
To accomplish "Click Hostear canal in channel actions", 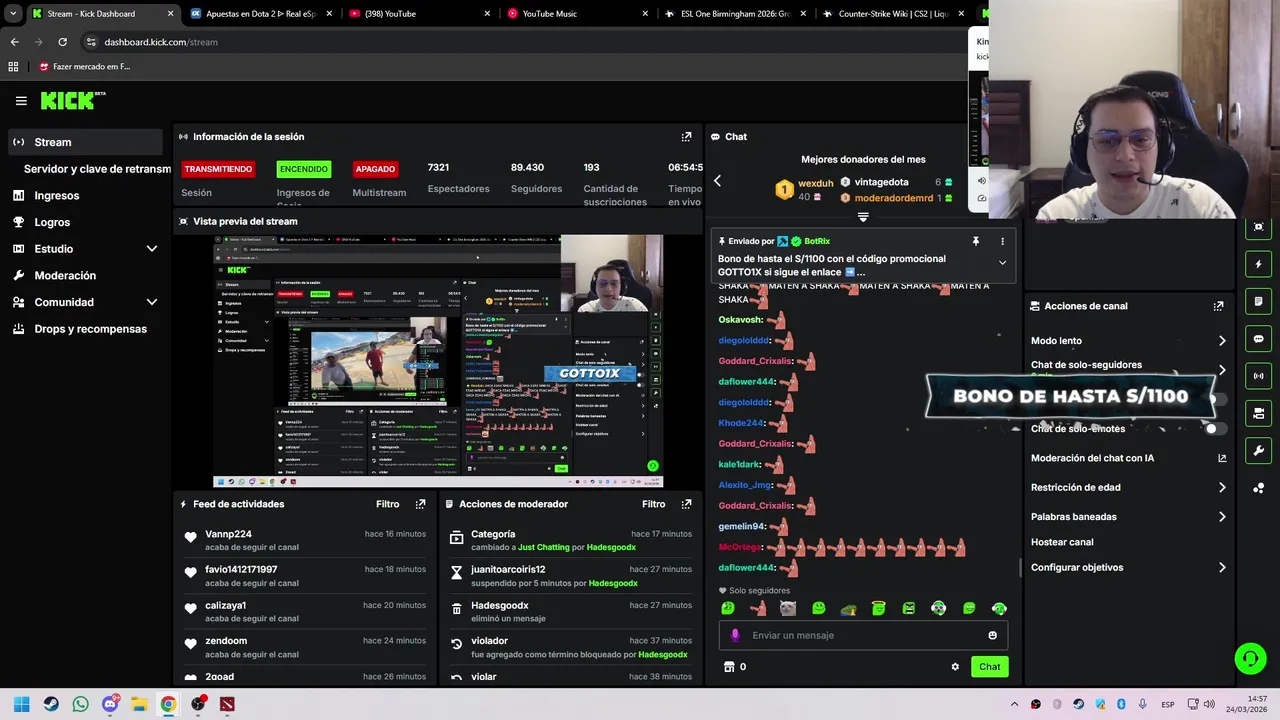I will pyautogui.click(x=1062, y=542).
